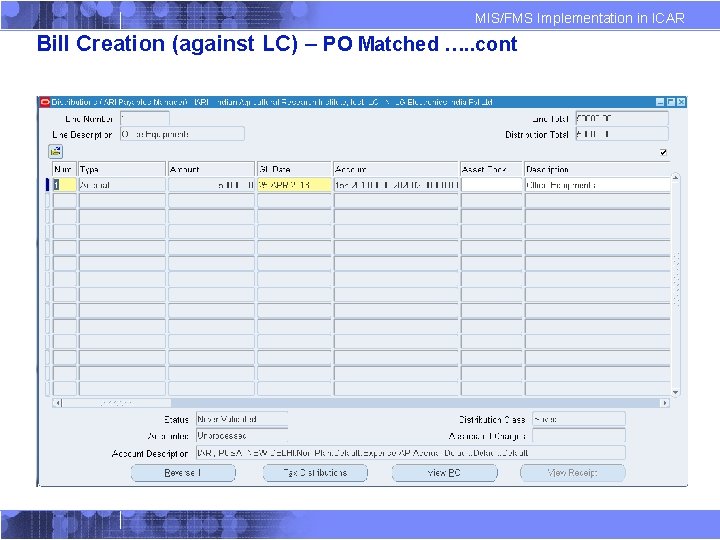Click the Line Total field
The width and height of the screenshot is (720, 540).
[x=622, y=118]
